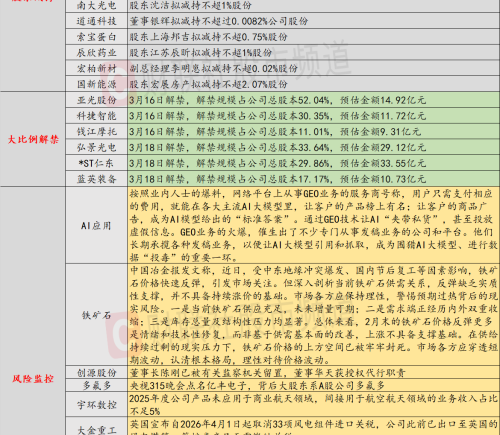Click the cell with 预估金额9.31亿元

tap(313, 131)
